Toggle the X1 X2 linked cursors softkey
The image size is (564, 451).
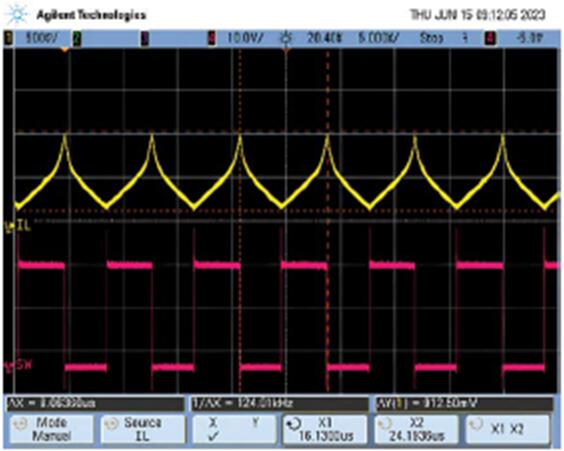pyautogui.click(x=508, y=429)
